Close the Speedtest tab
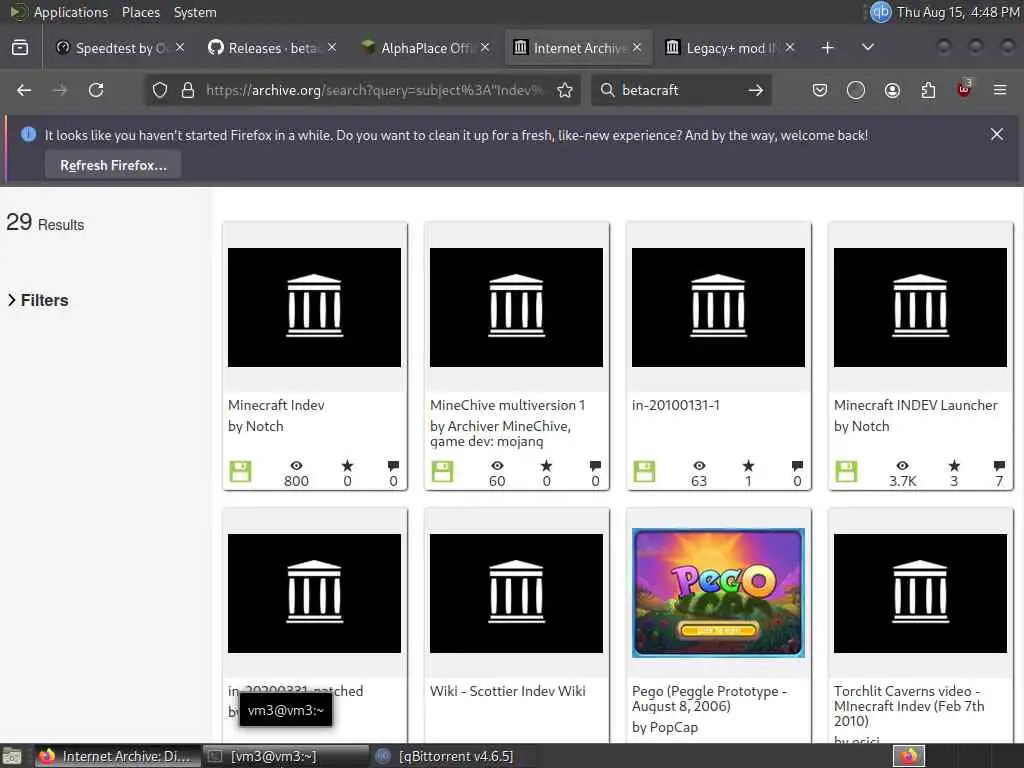This screenshot has height=768, width=1024. 180,48
